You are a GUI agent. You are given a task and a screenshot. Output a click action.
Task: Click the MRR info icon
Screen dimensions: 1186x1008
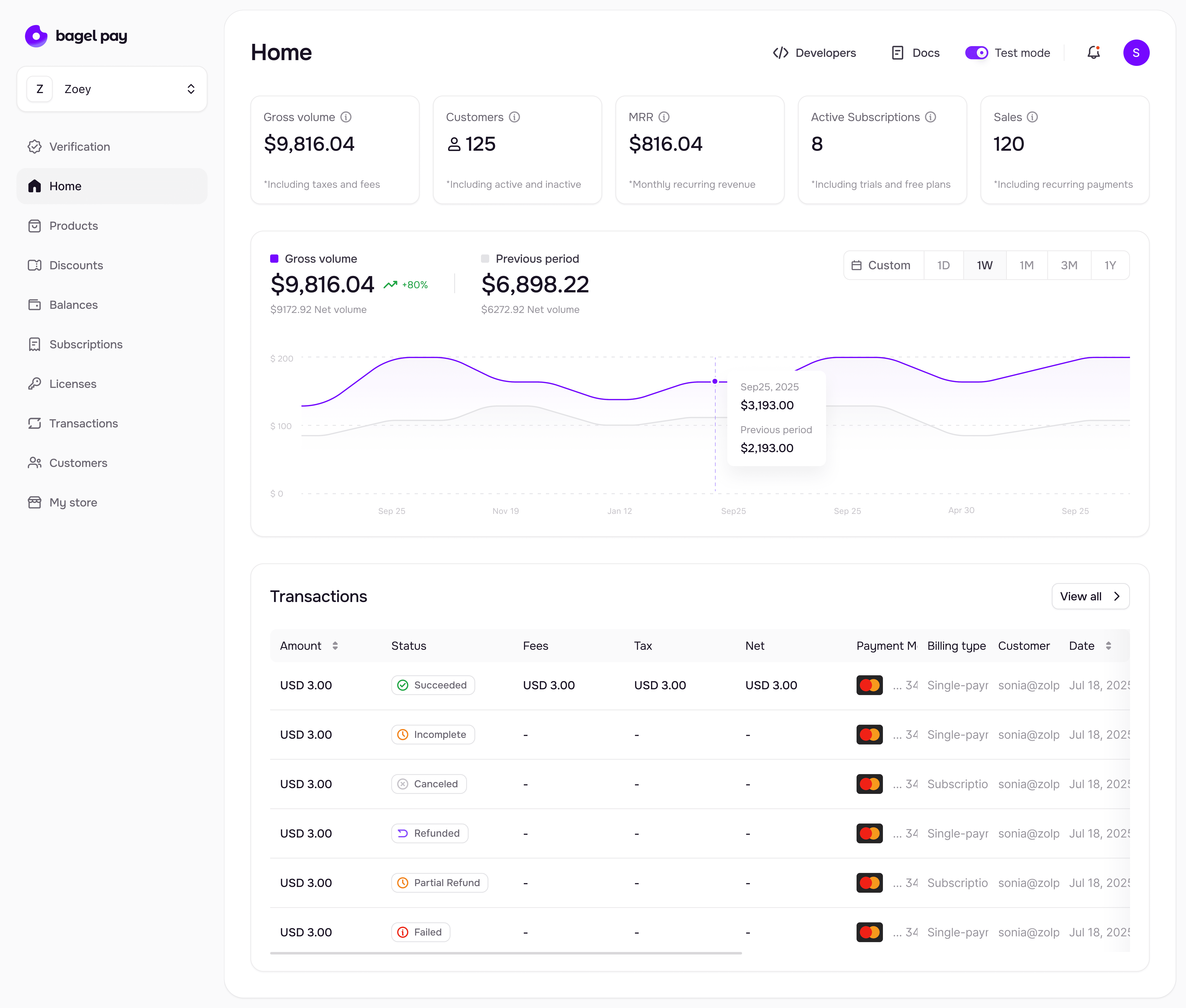click(664, 117)
